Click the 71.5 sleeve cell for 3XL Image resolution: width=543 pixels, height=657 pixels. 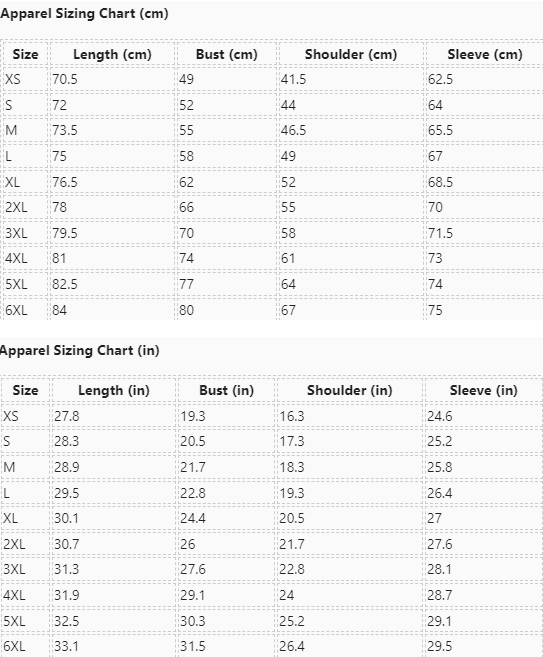pyautogui.click(x=485, y=233)
